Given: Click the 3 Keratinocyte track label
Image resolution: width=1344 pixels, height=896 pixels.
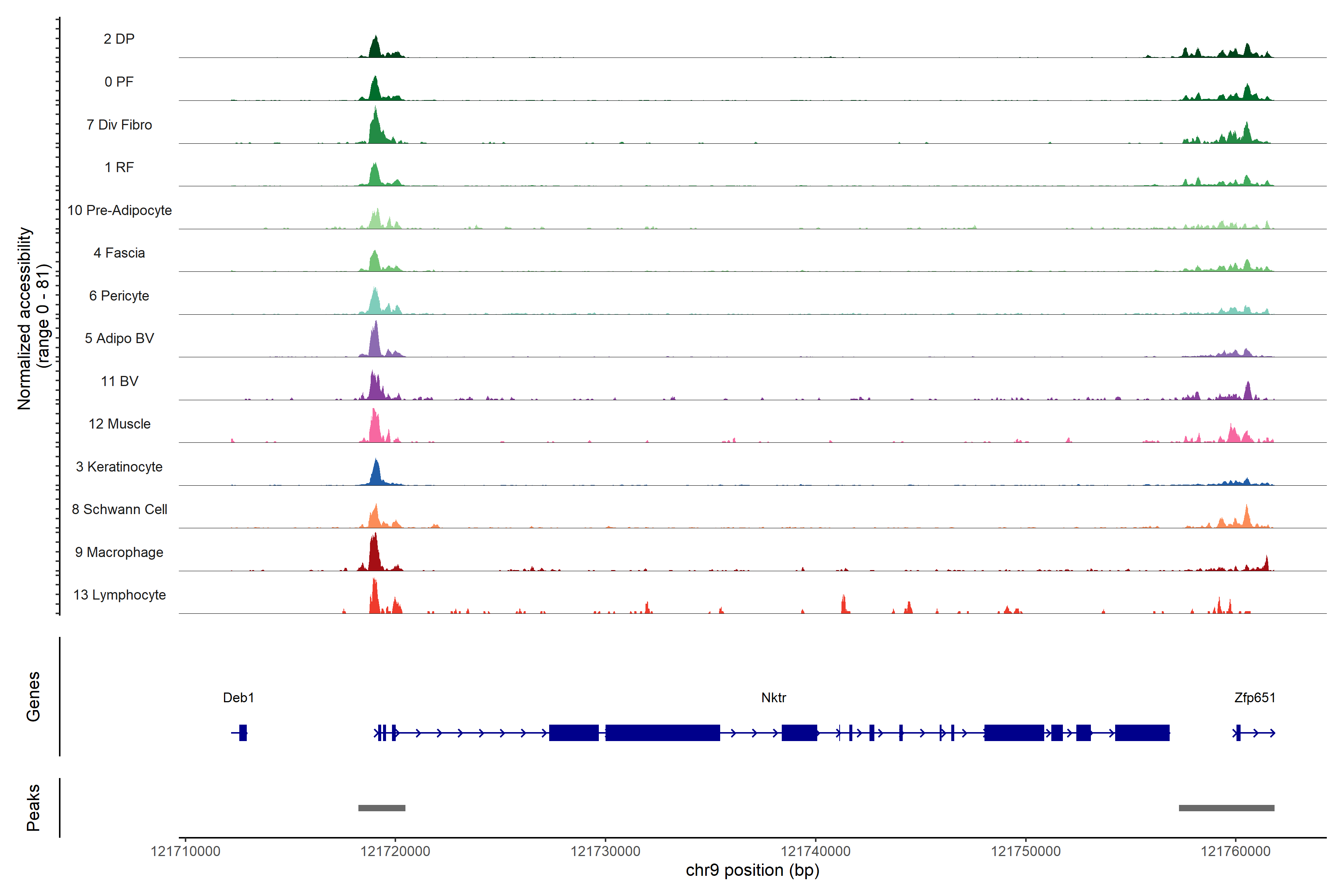Looking at the screenshot, I should (x=119, y=467).
